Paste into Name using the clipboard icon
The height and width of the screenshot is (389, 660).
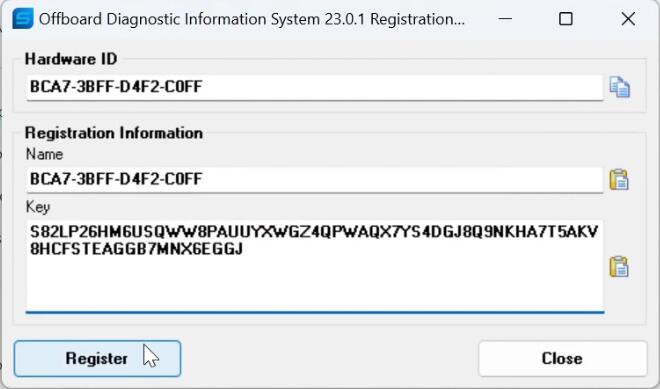click(619, 180)
